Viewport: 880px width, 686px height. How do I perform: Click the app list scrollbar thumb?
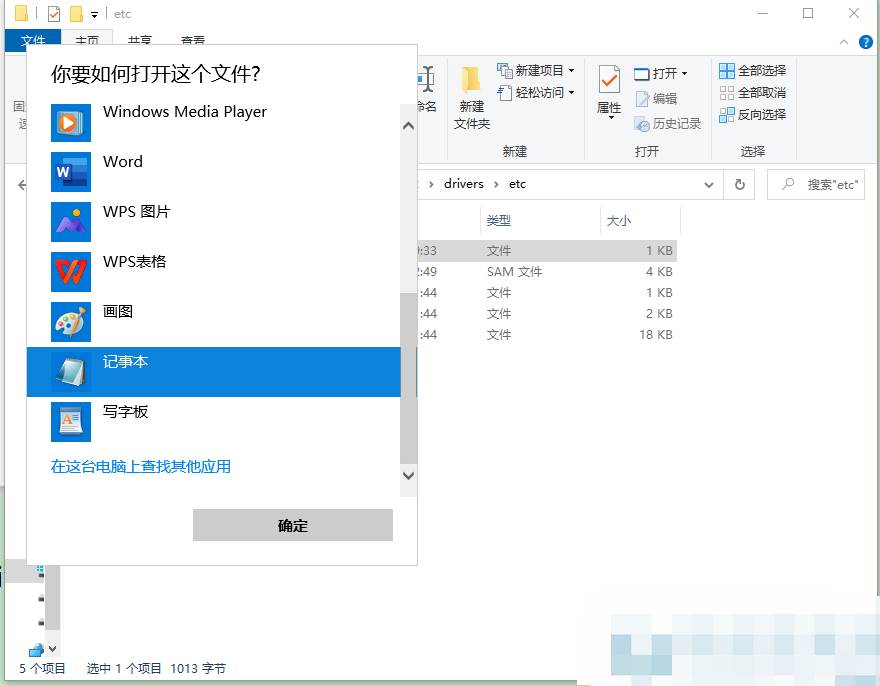[x=408, y=378]
